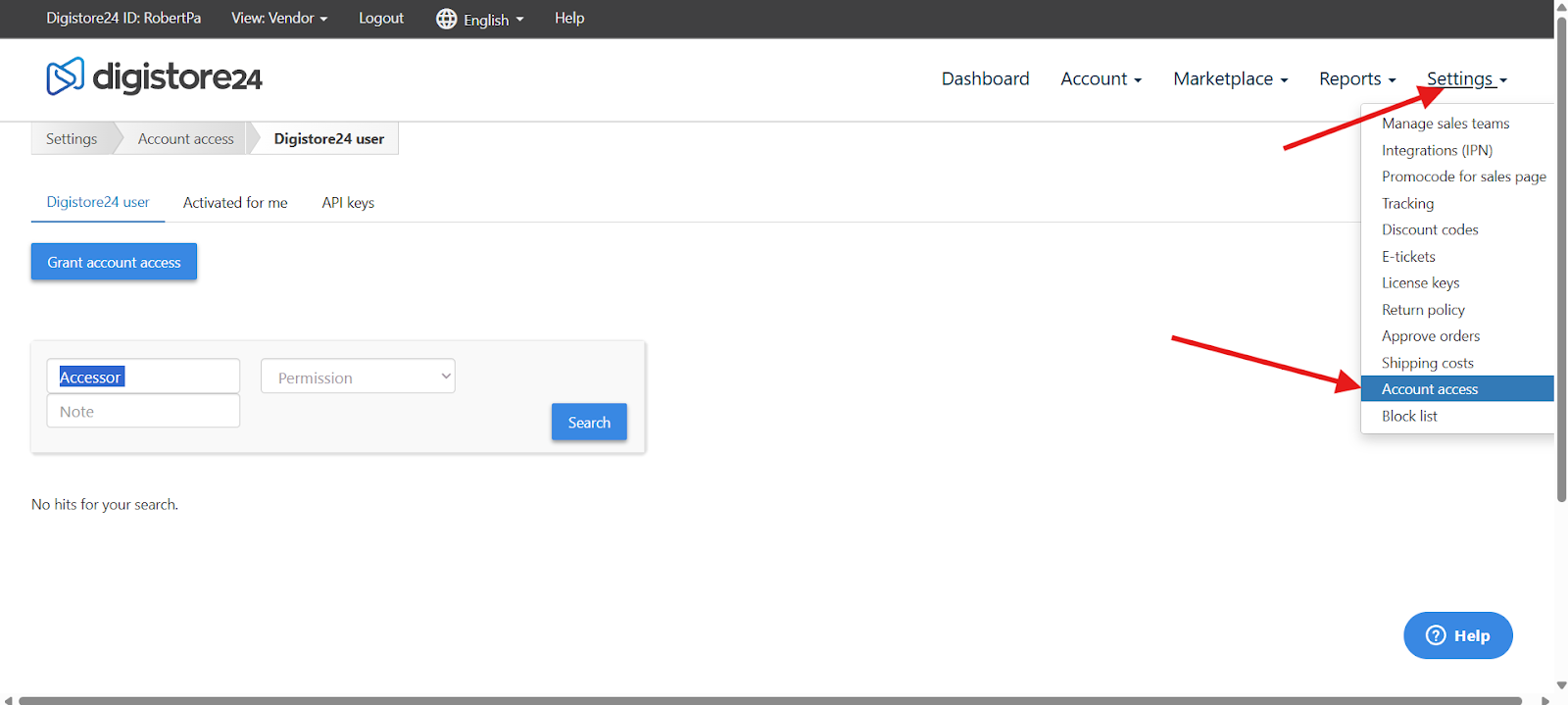Collapse the Settings menu

(x=1466, y=78)
